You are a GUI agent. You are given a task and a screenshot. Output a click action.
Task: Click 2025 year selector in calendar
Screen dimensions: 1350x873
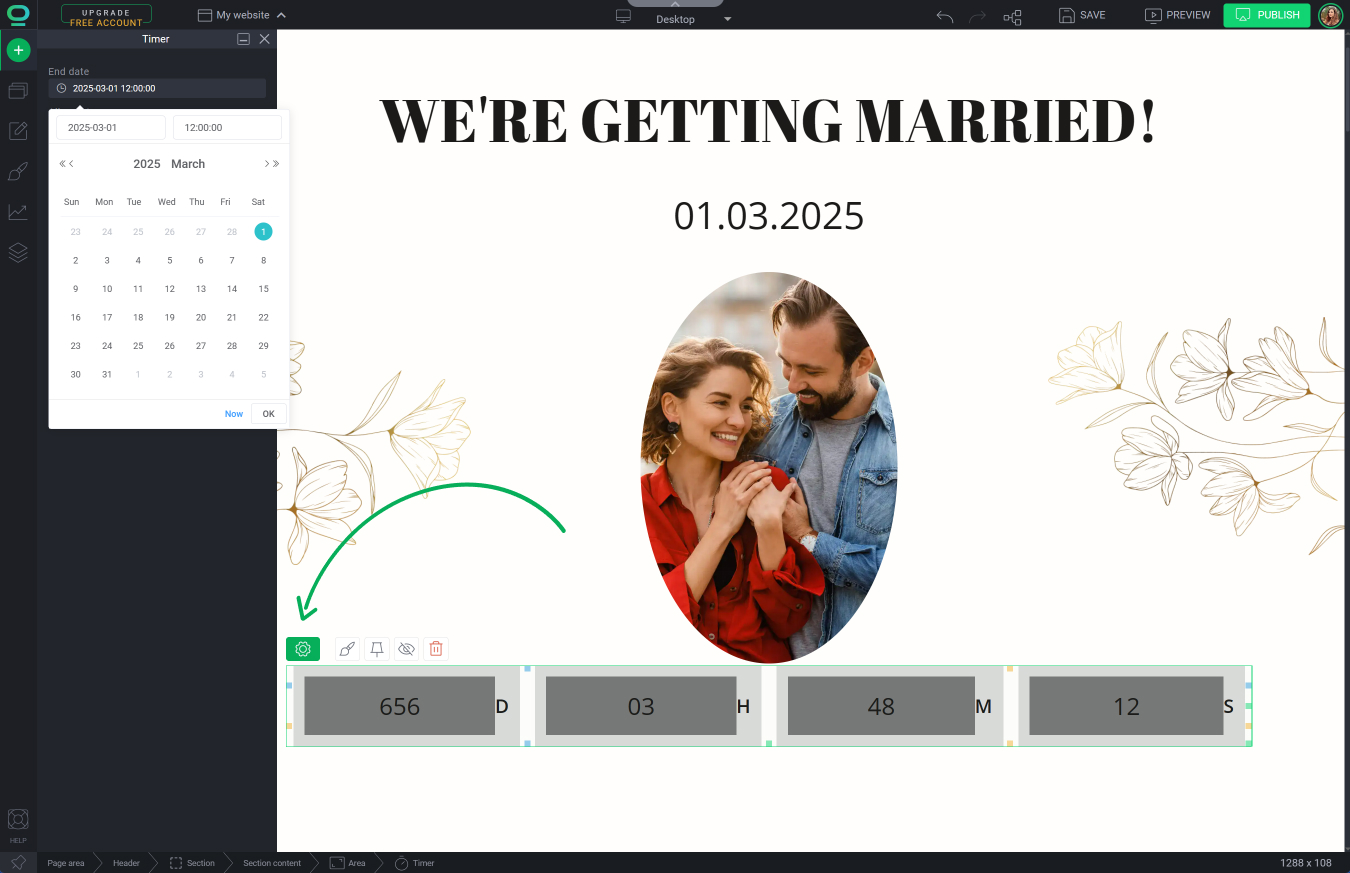pyautogui.click(x=147, y=164)
